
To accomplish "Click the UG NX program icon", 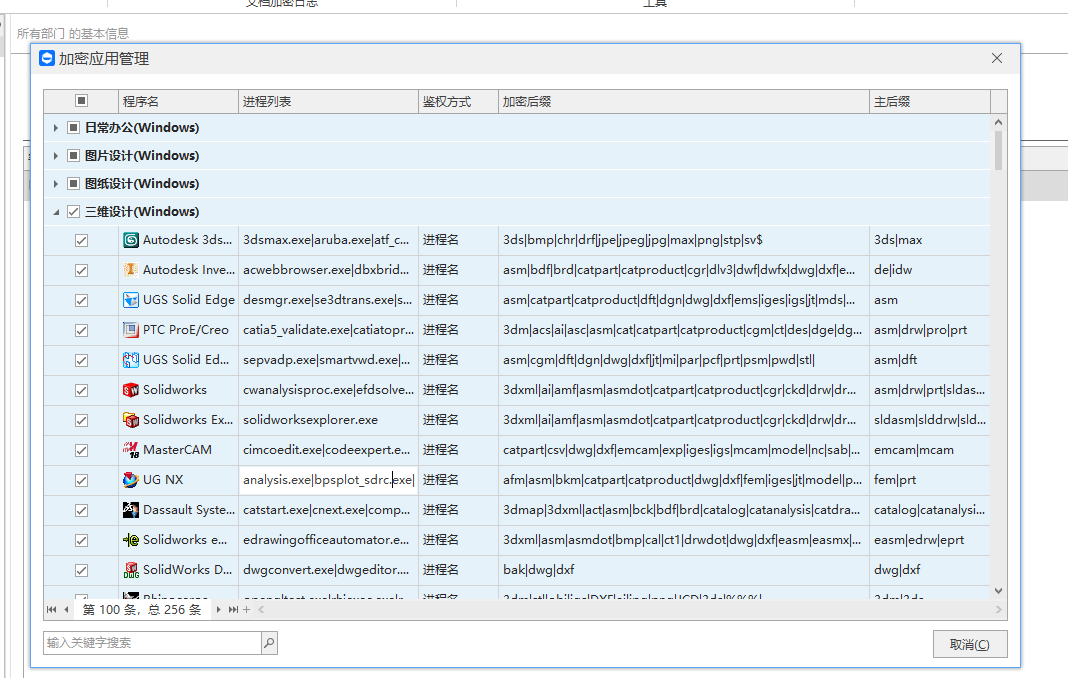I will coord(131,480).
